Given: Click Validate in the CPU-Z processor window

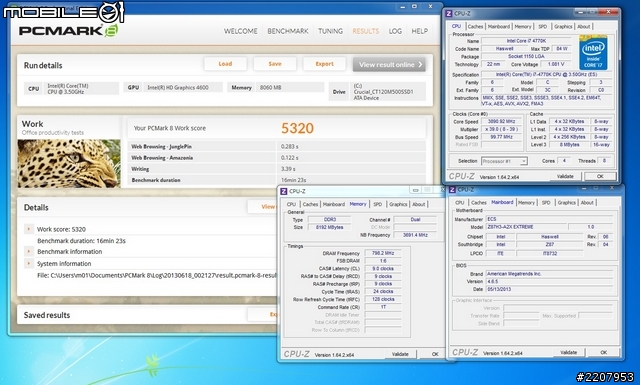Looking at the screenshot, I should tap(565, 176).
